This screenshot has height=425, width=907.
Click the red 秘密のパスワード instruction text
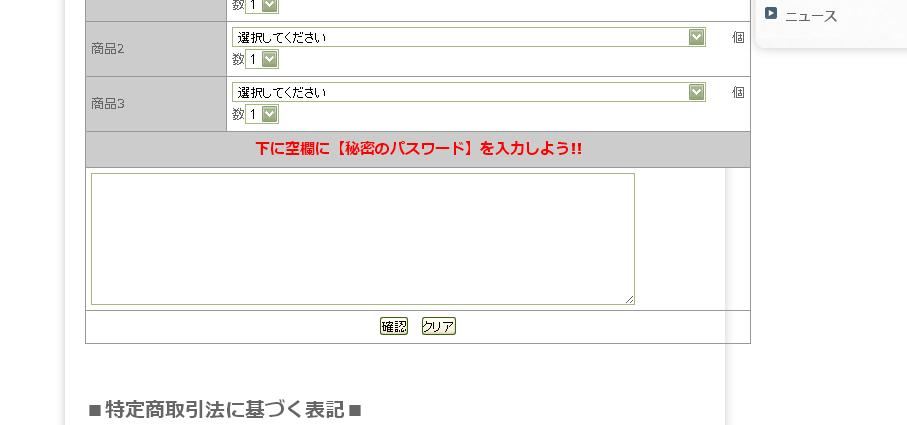click(x=418, y=149)
